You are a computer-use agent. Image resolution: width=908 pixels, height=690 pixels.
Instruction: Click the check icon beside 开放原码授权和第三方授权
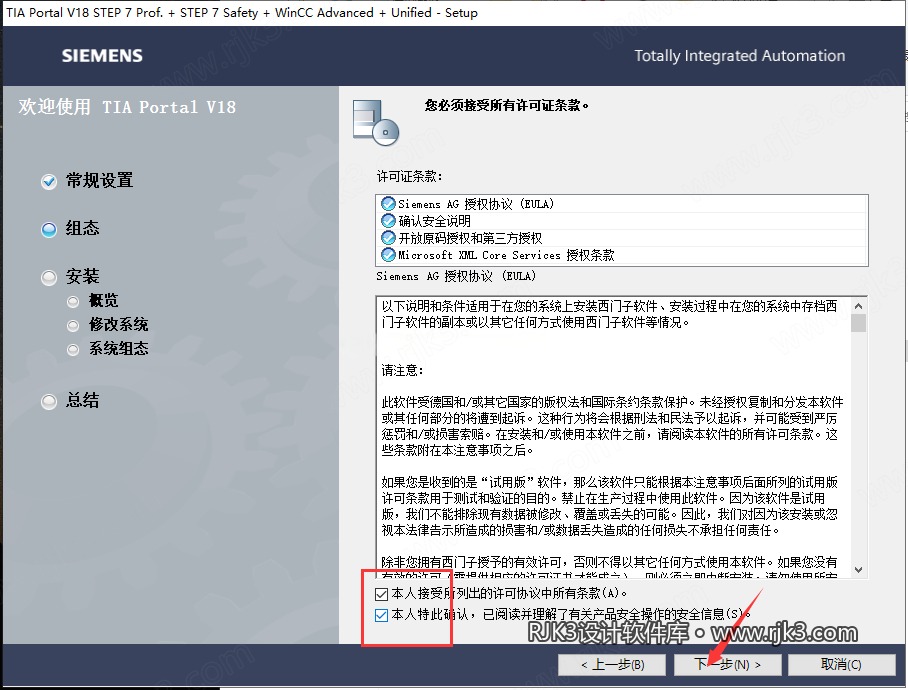click(x=388, y=238)
